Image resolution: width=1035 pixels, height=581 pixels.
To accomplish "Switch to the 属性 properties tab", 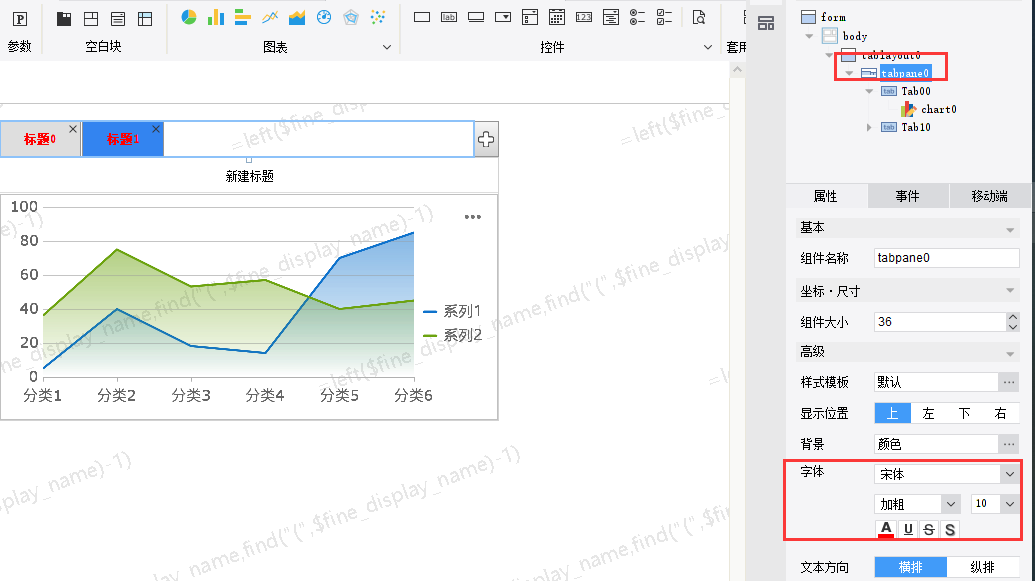I will click(x=826, y=196).
